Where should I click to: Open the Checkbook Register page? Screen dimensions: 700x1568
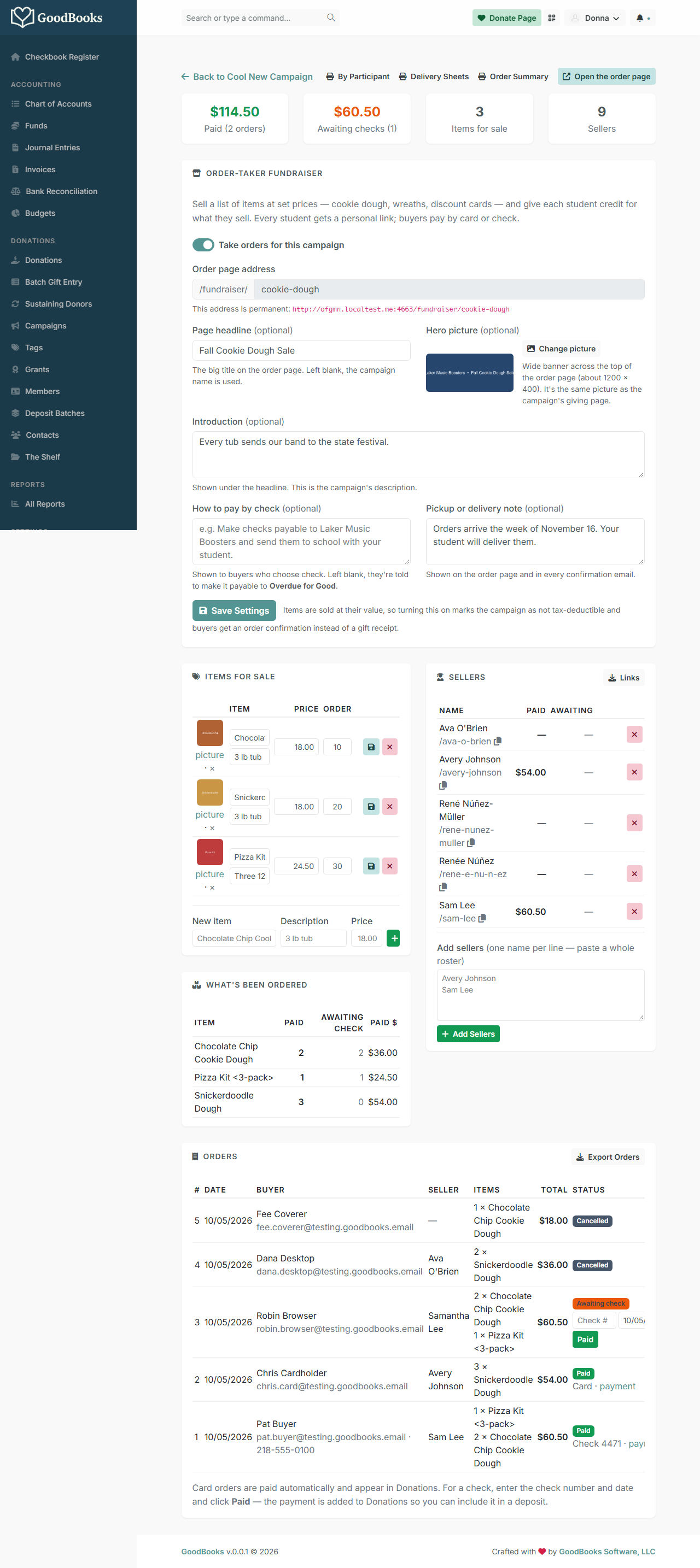62,57
